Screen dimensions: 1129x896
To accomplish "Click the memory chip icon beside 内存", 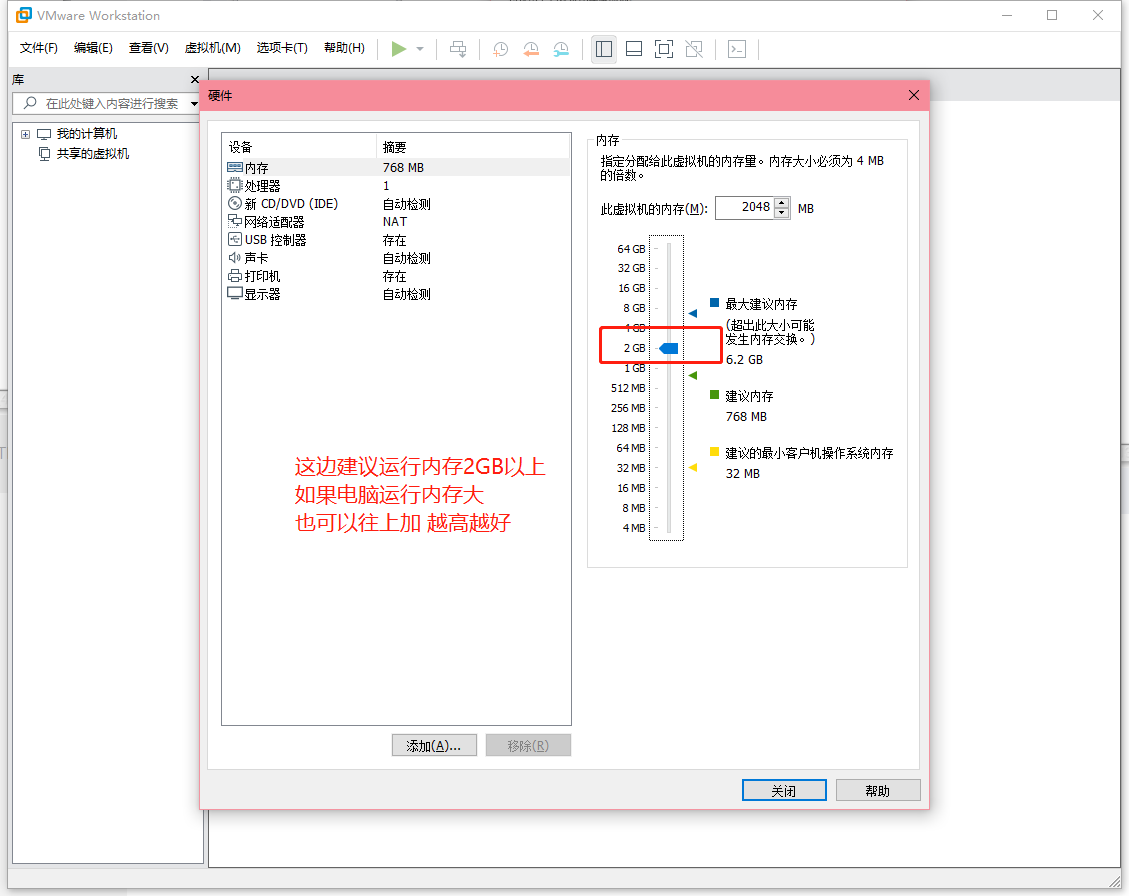I will [x=235, y=167].
